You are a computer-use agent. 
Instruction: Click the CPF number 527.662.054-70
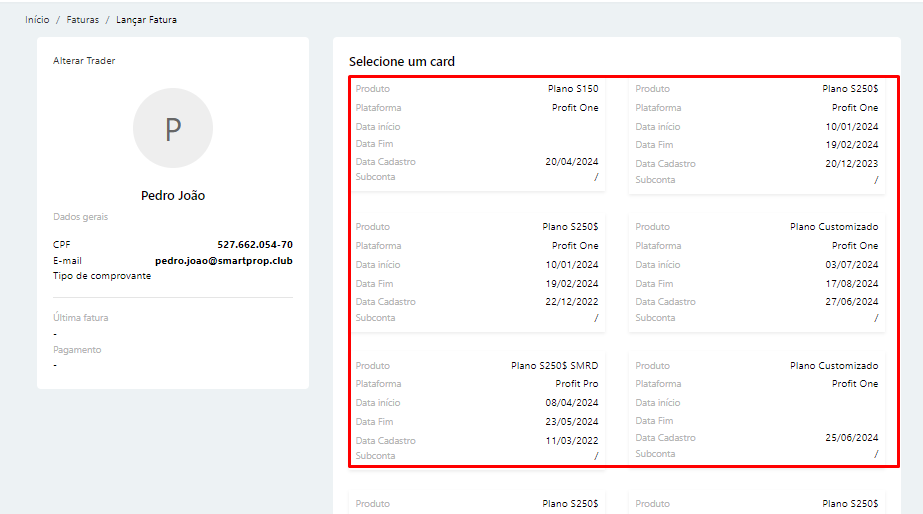255,245
